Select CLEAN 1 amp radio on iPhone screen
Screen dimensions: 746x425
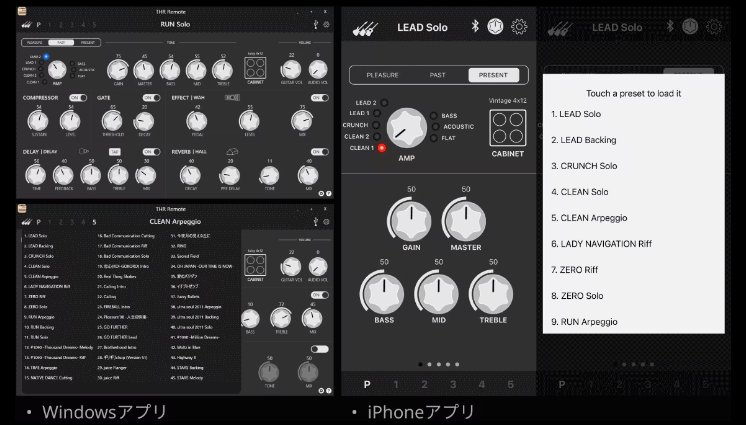coord(382,148)
